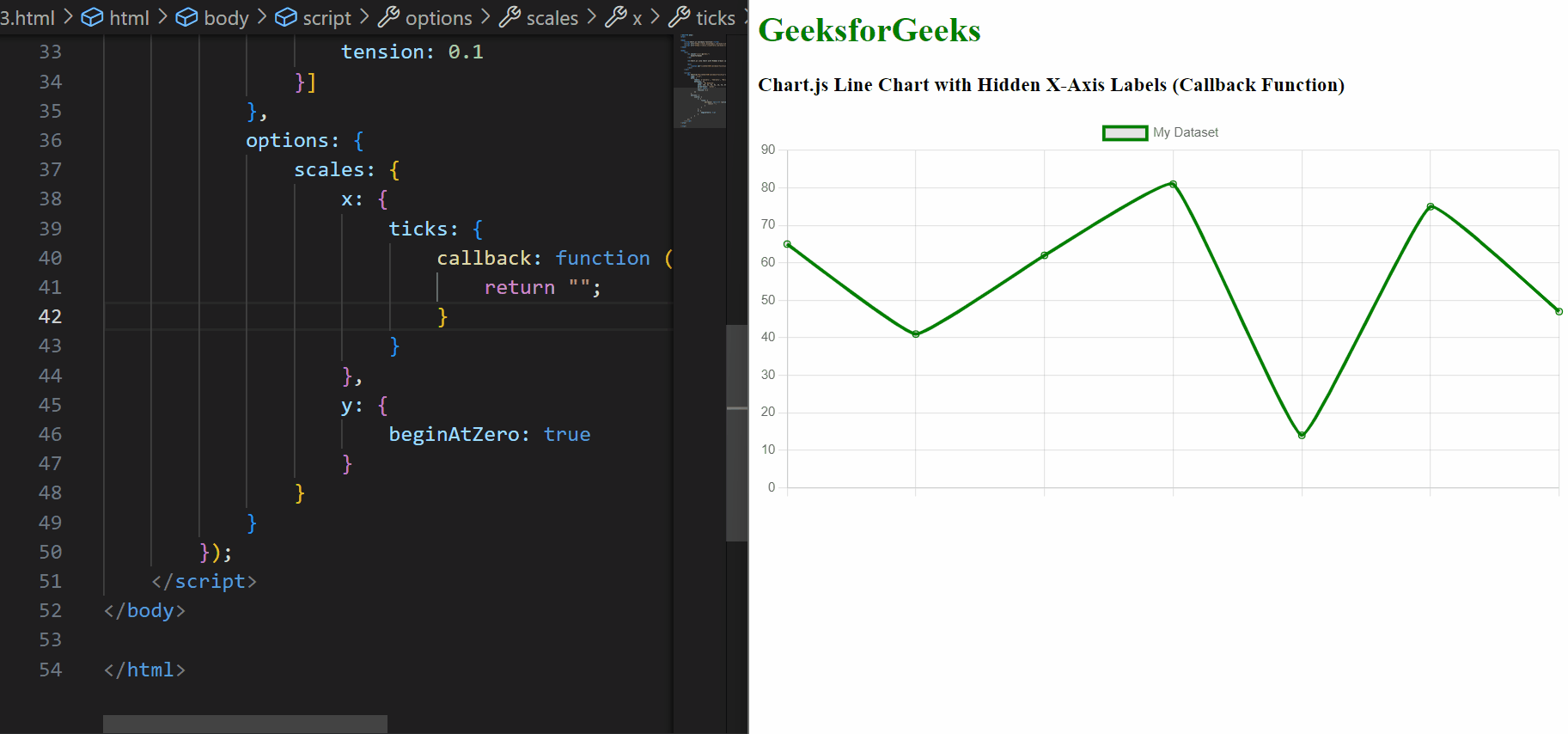Open the ticks breadcrumb item
Screen dimensions: 1568x734
tap(715, 18)
